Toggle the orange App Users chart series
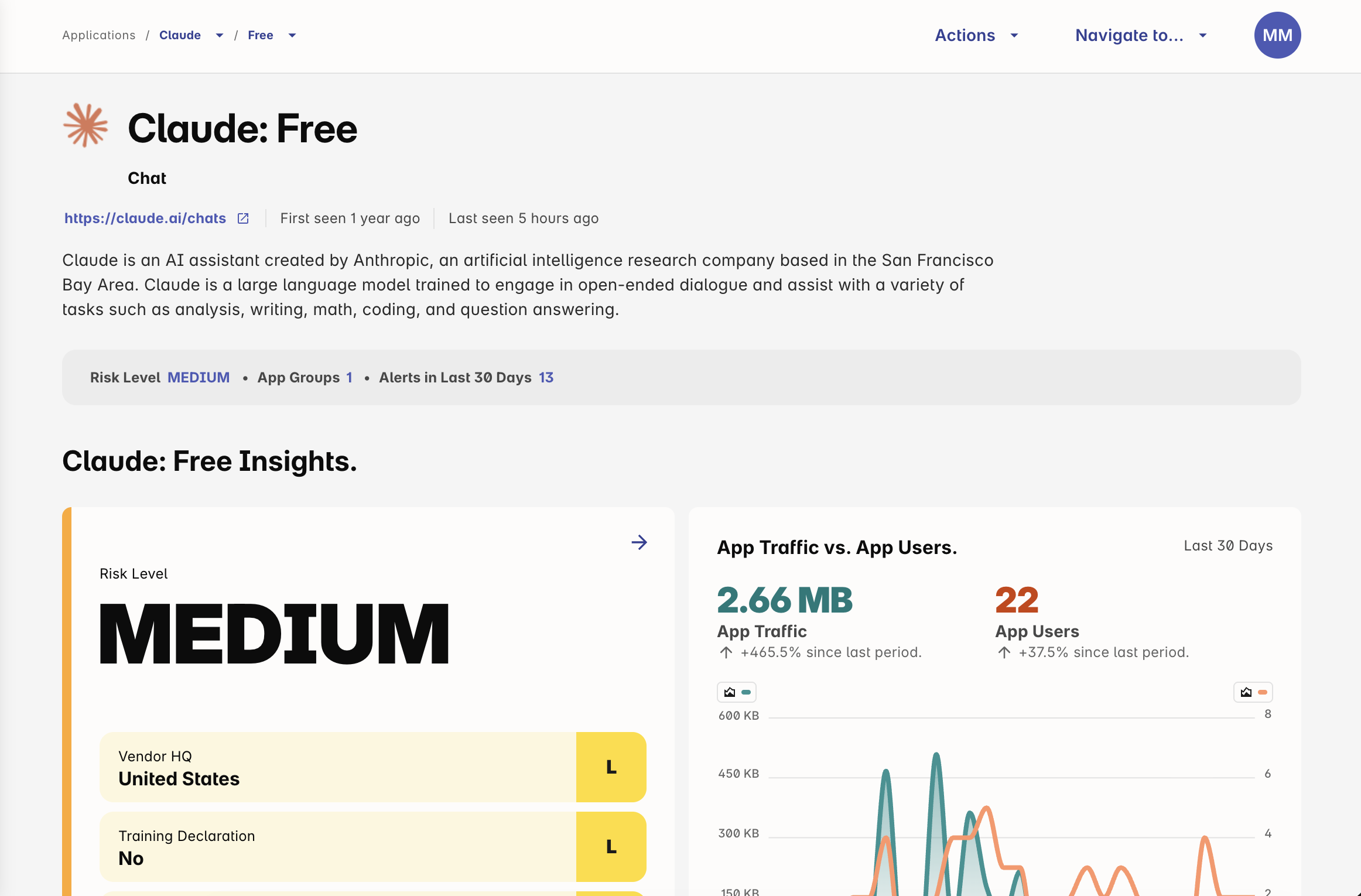1361x896 pixels. pyautogui.click(x=1253, y=692)
